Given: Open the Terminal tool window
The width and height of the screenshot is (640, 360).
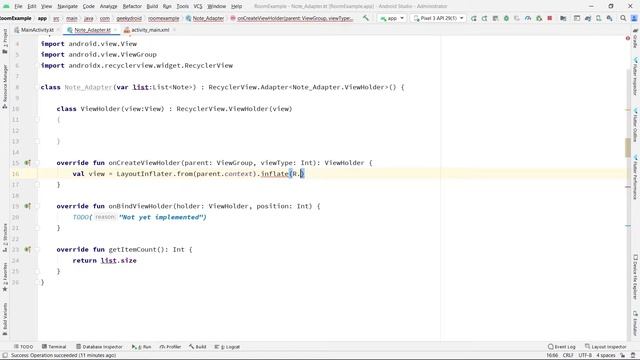Looking at the screenshot, I should (x=54, y=347).
